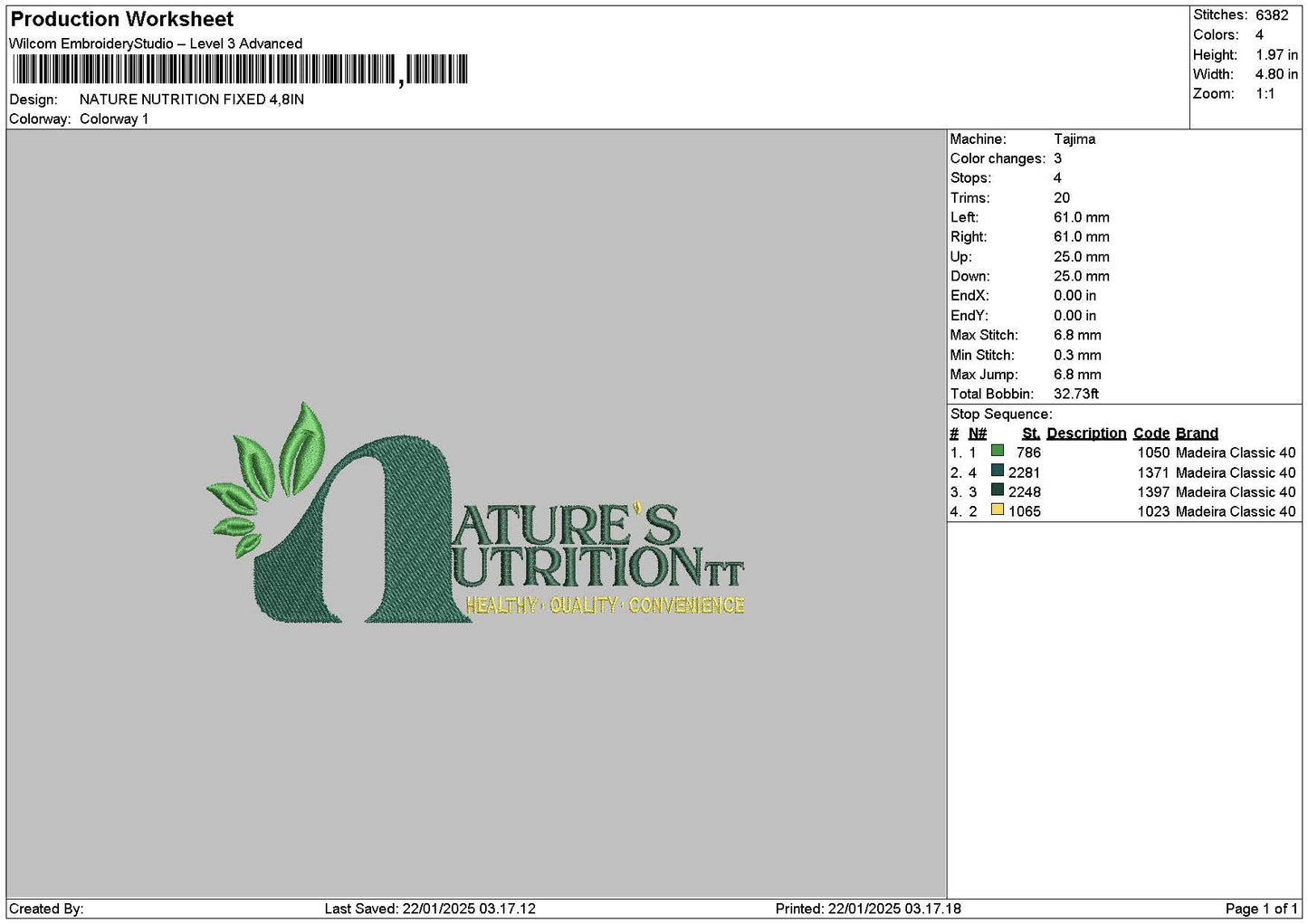Viewport: 1308px width, 924px height.
Task: Click the 'Description' column header
Action: pos(1086,433)
